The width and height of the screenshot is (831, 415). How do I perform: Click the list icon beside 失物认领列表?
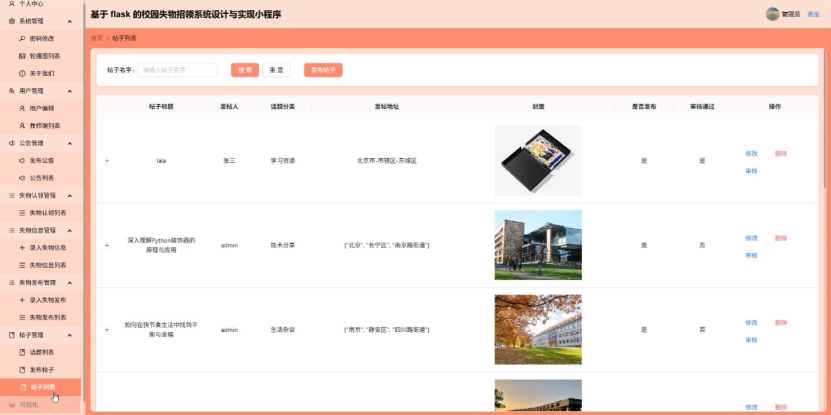click(x=22, y=213)
